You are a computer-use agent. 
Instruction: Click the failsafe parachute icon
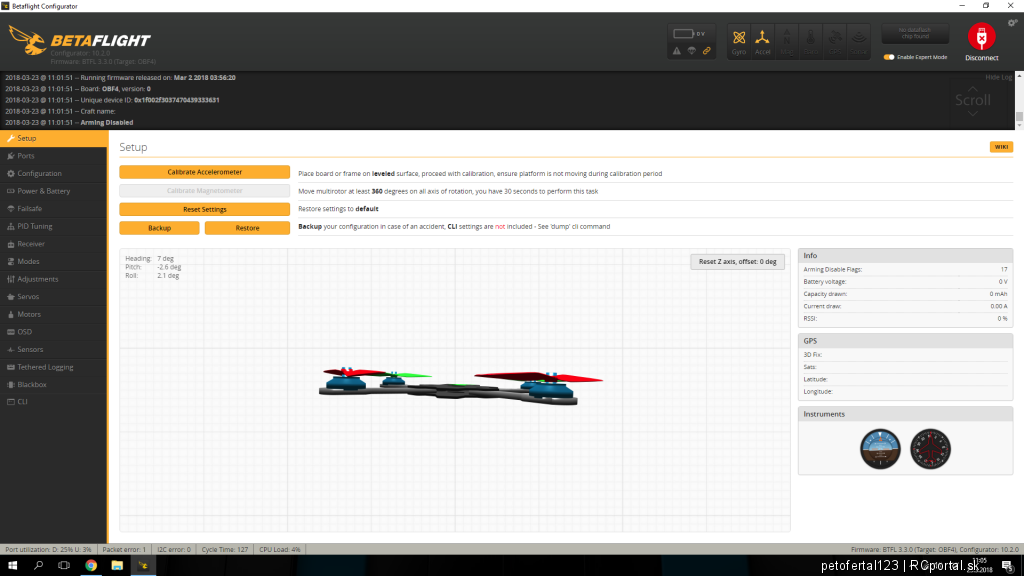pos(692,51)
